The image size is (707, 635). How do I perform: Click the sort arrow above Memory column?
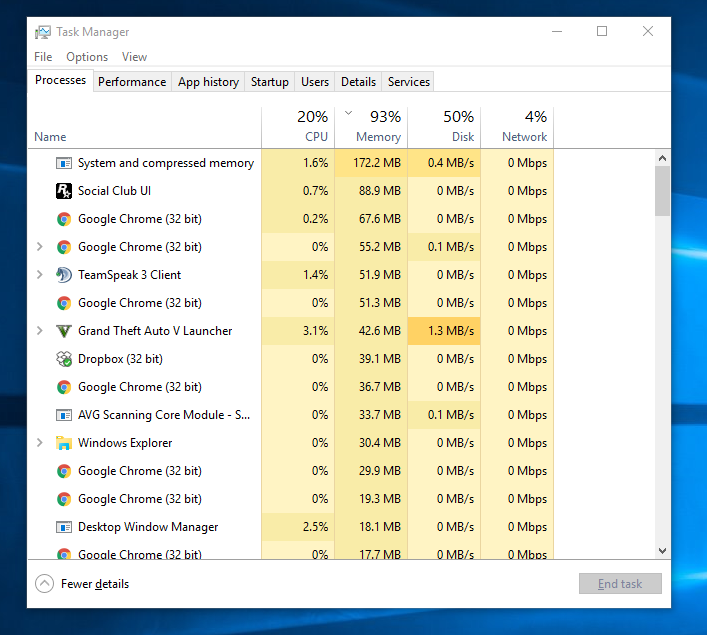(348, 113)
